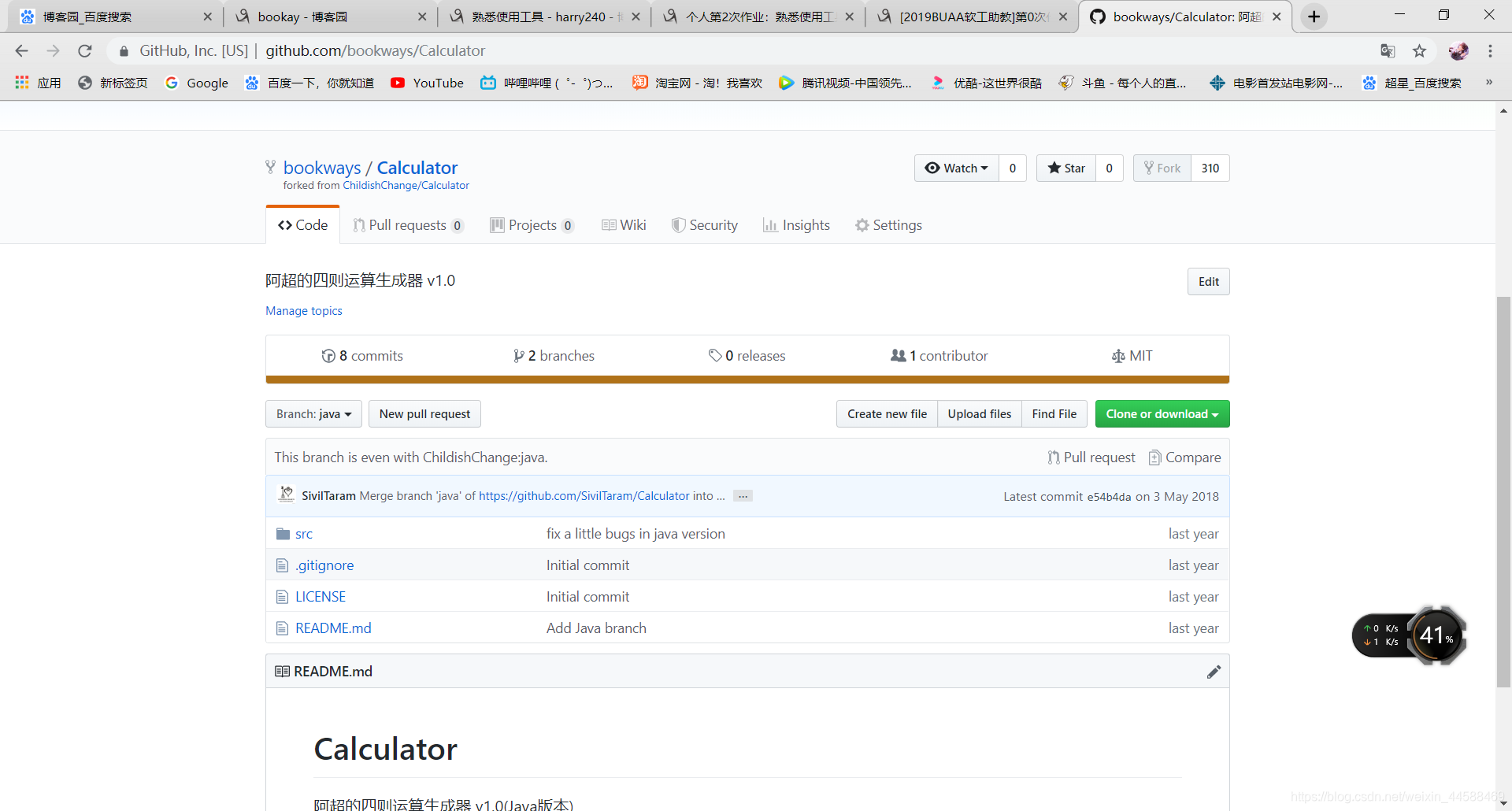
Task: Switch to the 熟悉使用工具 - harry240 tab
Action: point(543,17)
